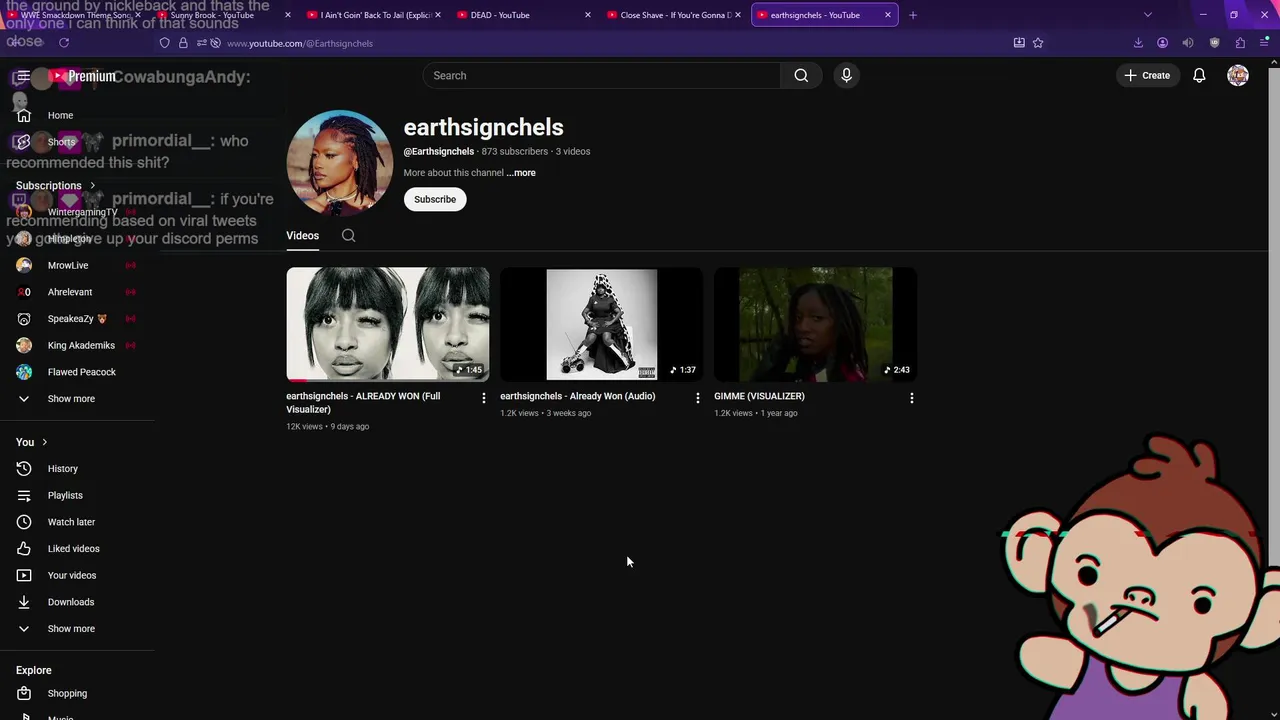The image size is (1280, 720).
Task: Open the YouTube hamburger guide menu
Action: (23, 76)
